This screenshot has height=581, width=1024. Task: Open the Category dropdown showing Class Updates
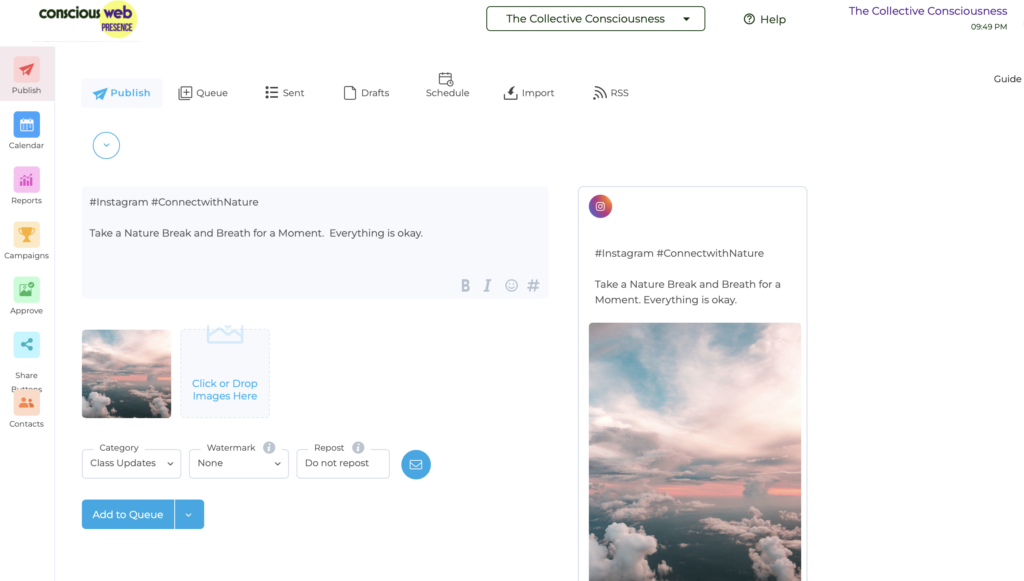click(x=131, y=463)
